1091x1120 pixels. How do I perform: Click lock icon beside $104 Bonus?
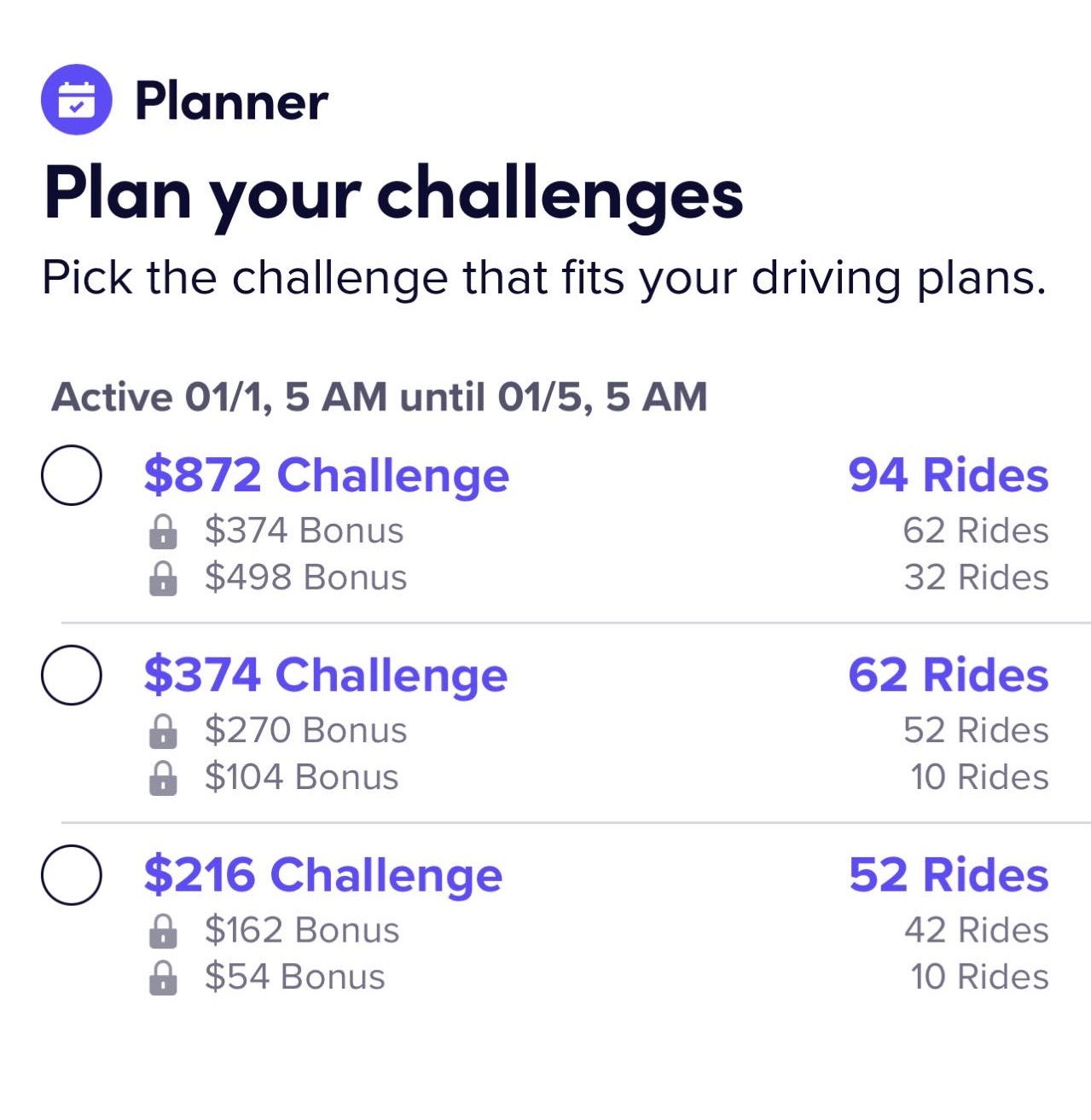click(x=163, y=778)
